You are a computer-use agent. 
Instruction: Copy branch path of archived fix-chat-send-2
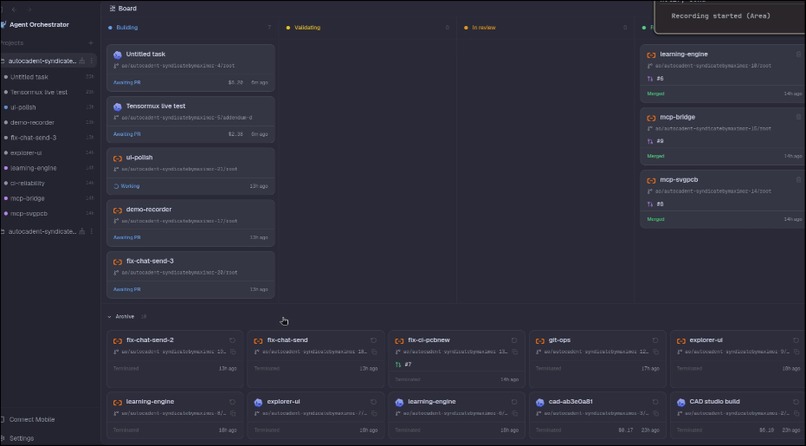(233, 352)
